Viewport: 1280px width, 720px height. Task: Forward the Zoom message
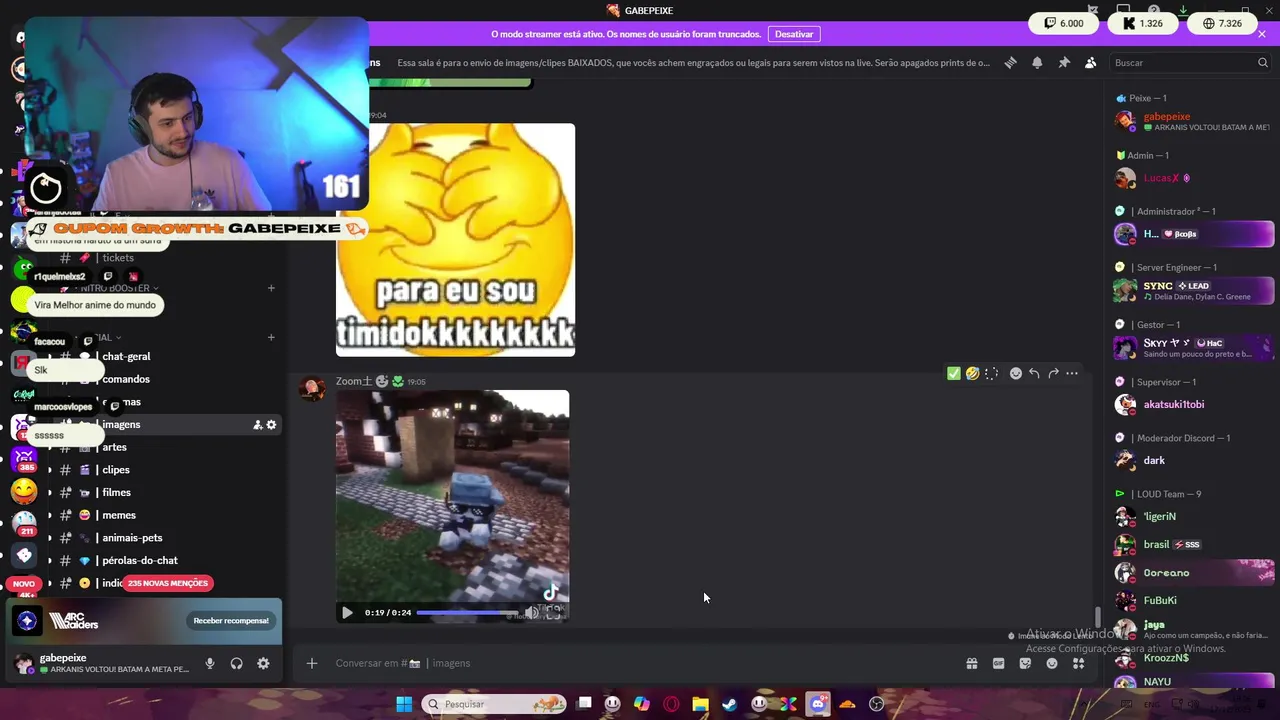pos(1053,373)
